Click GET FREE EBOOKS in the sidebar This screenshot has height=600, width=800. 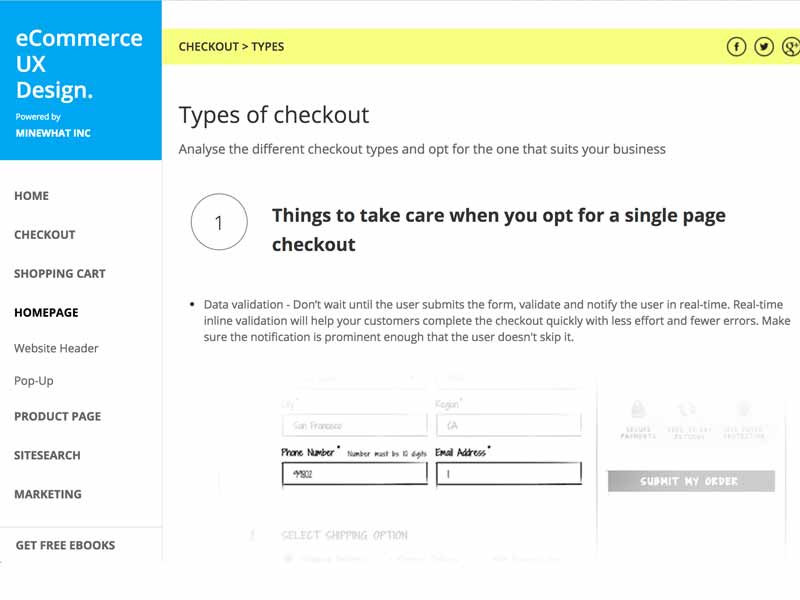[64, 545]
